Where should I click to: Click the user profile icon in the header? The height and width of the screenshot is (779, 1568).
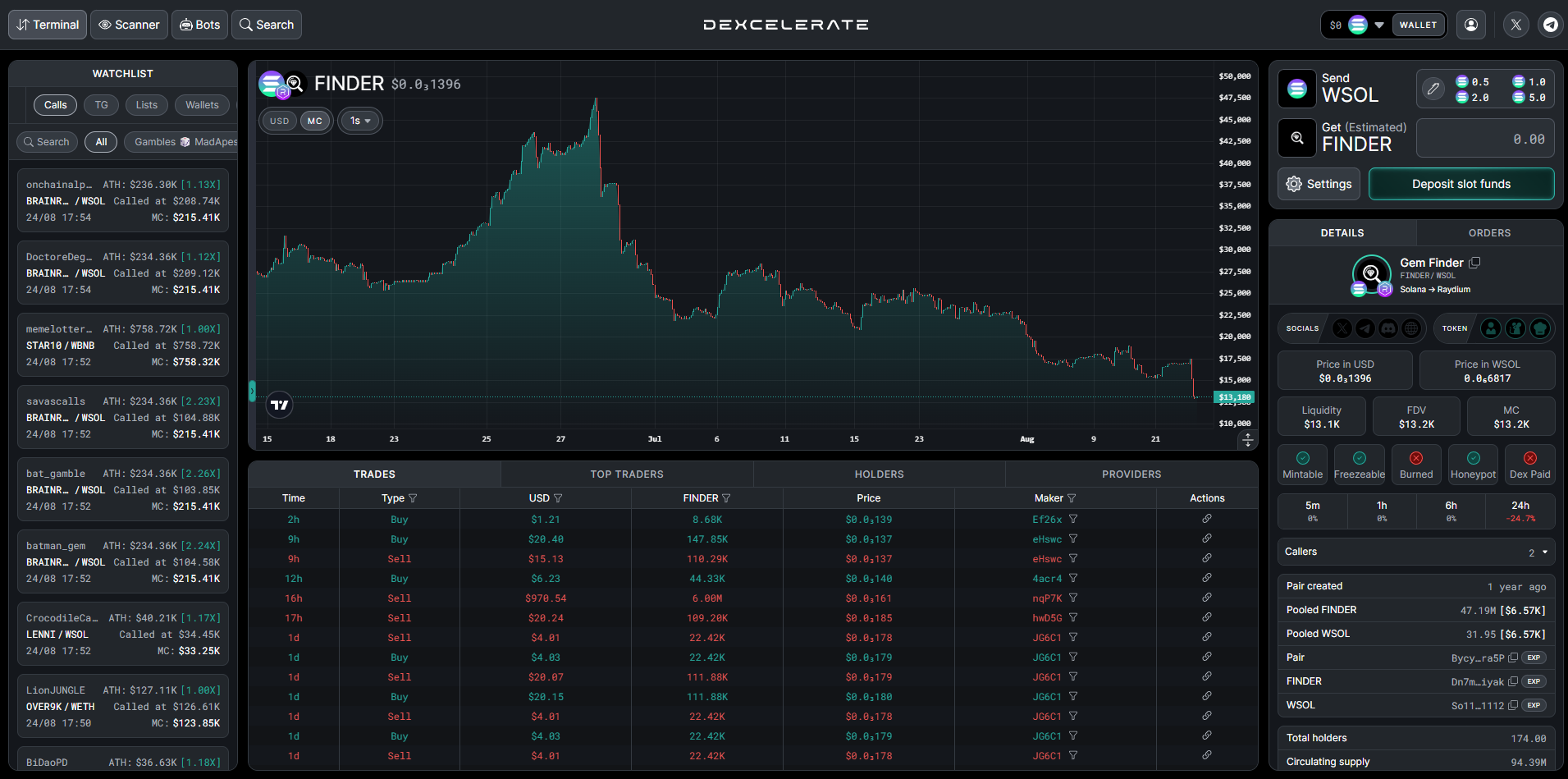pos(1471,25)
